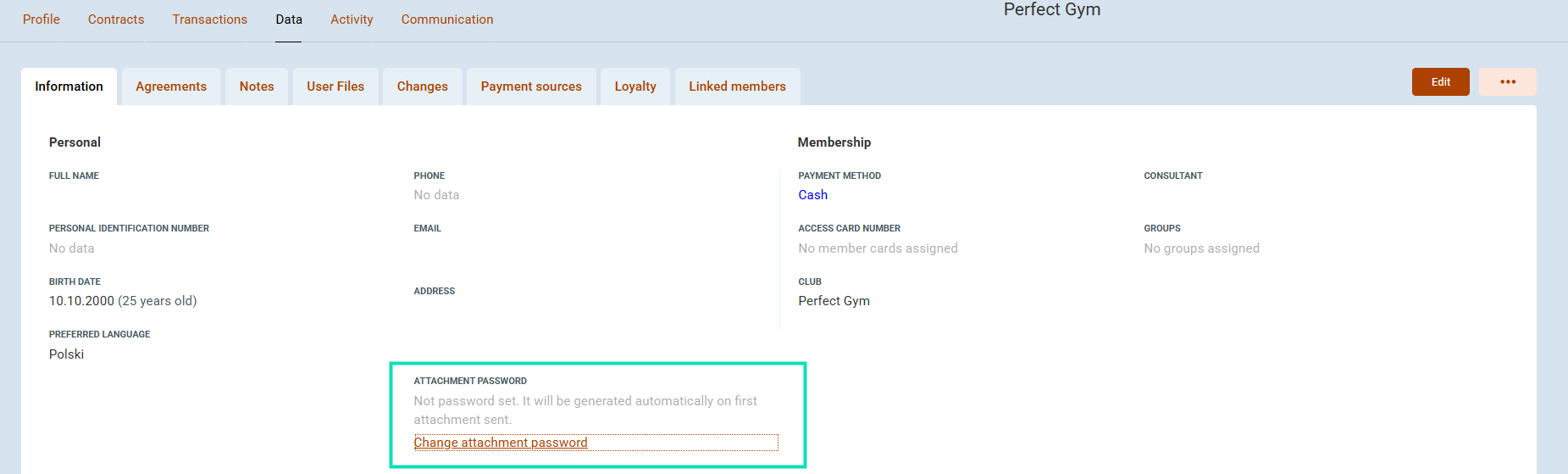Switch to the Contracts tab

coord(116,20)
